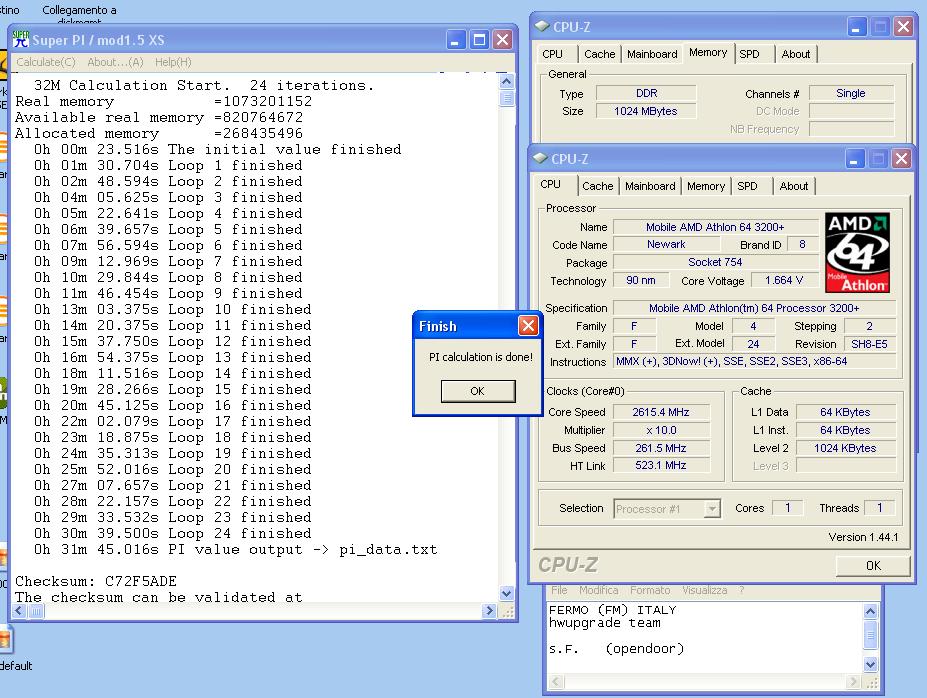The height and width of the screenshot is (698, 927).
Task: Click the Multiplier value x 10.0
Action: click(x=661, y=430)
